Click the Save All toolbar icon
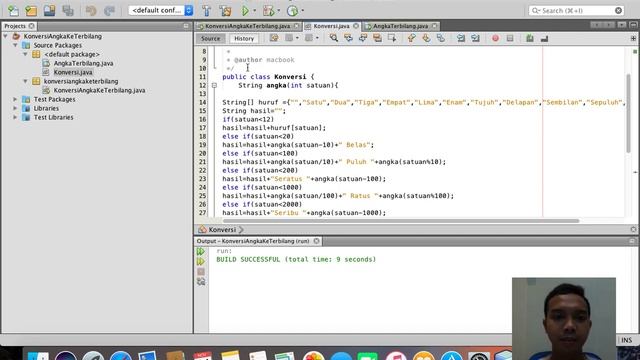640x360 pixels. coord(68,11)
